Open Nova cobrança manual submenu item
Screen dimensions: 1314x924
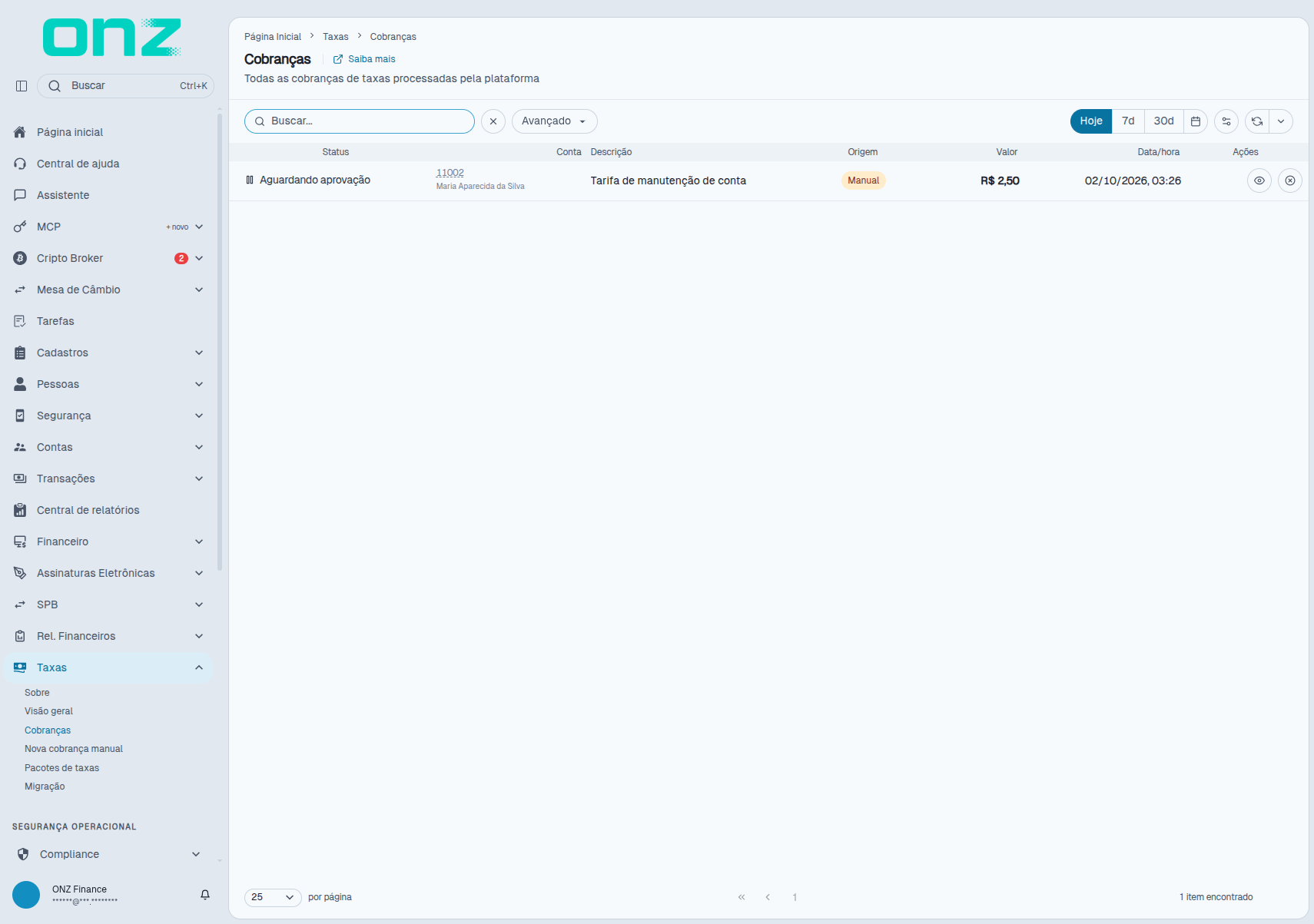point(74,749)
